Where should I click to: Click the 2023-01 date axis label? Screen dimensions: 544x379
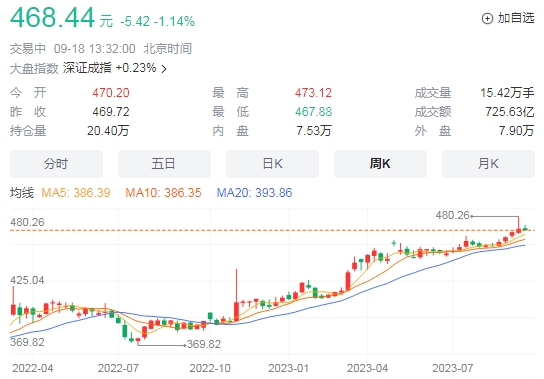click(x=289, y=368)
